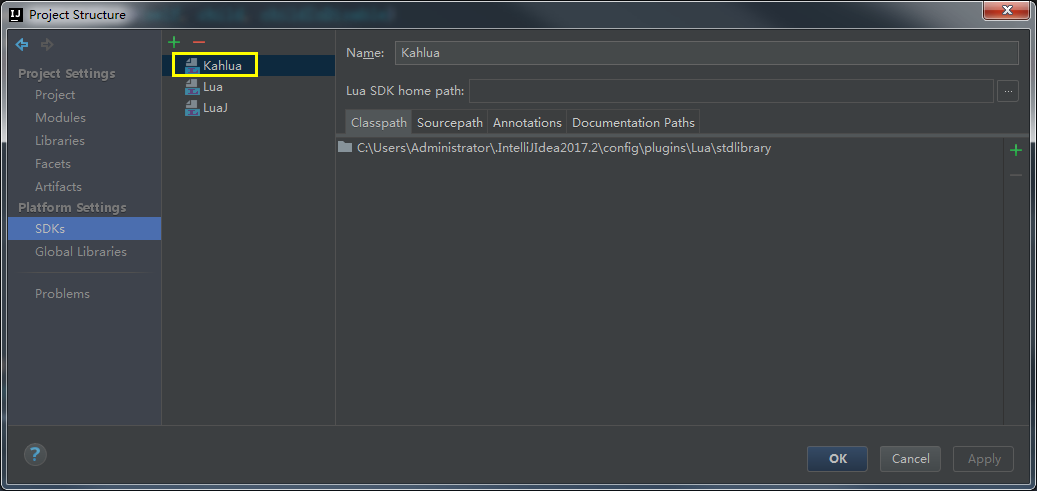
Task: Go back with the blue back arrow
Action: [x=22, y=45]
